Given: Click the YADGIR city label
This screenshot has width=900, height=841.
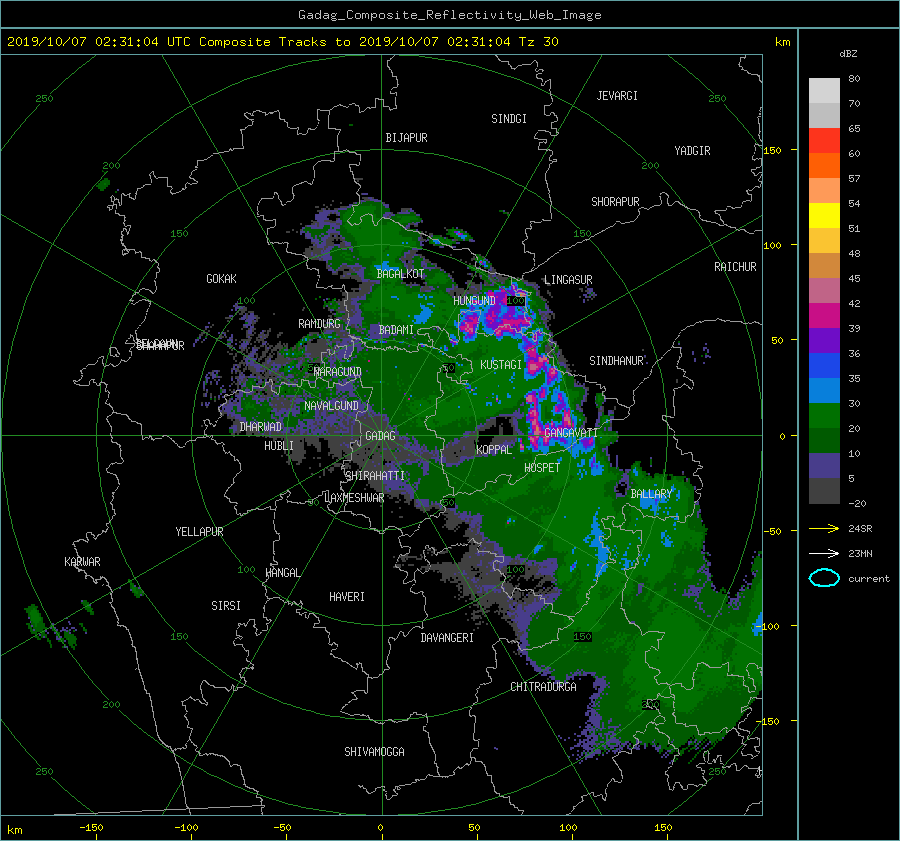Looking at the screenshot, I should tap(692, 151).
